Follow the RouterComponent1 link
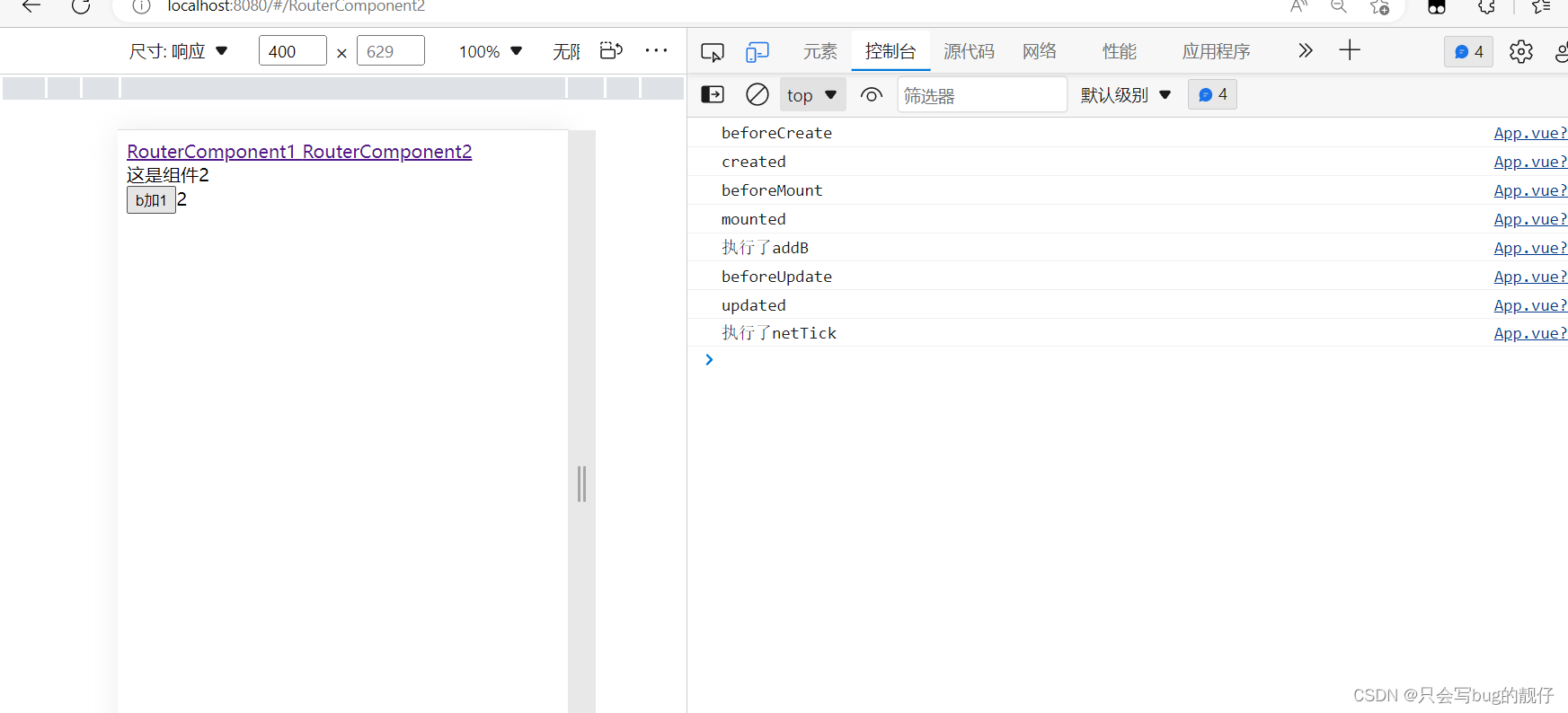This screenshot has height=713, width=1568. pyautogui.click(x=211, y=152)
